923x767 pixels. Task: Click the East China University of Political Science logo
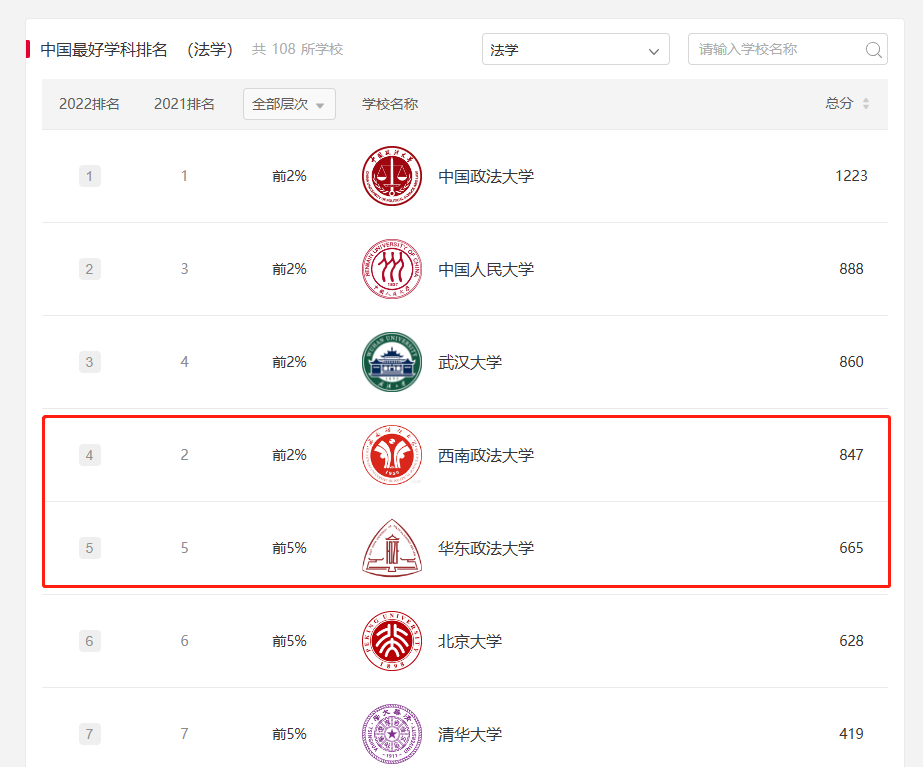pyautogui.click(x=392, y=548)
